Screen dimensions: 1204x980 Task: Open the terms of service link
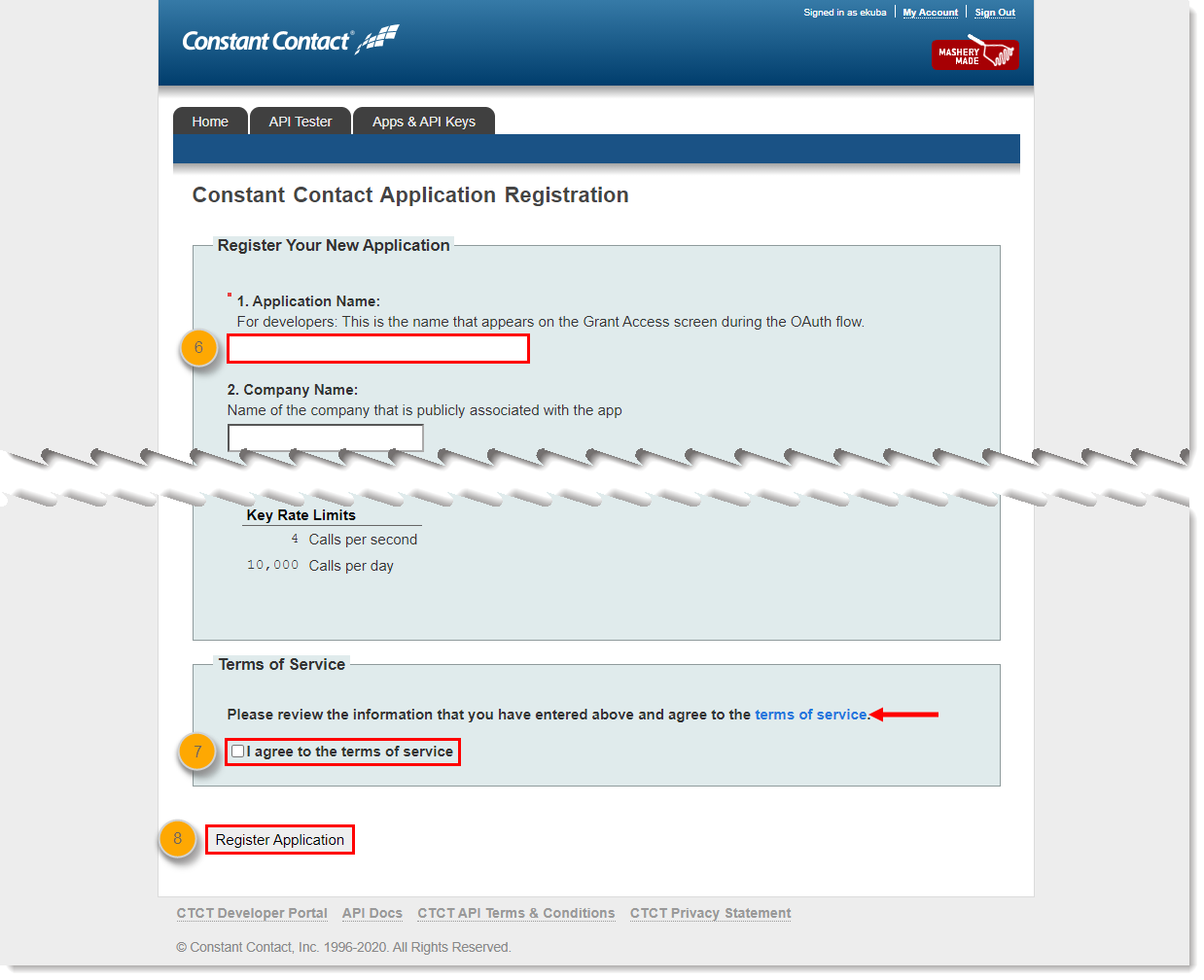click(810, 715)
